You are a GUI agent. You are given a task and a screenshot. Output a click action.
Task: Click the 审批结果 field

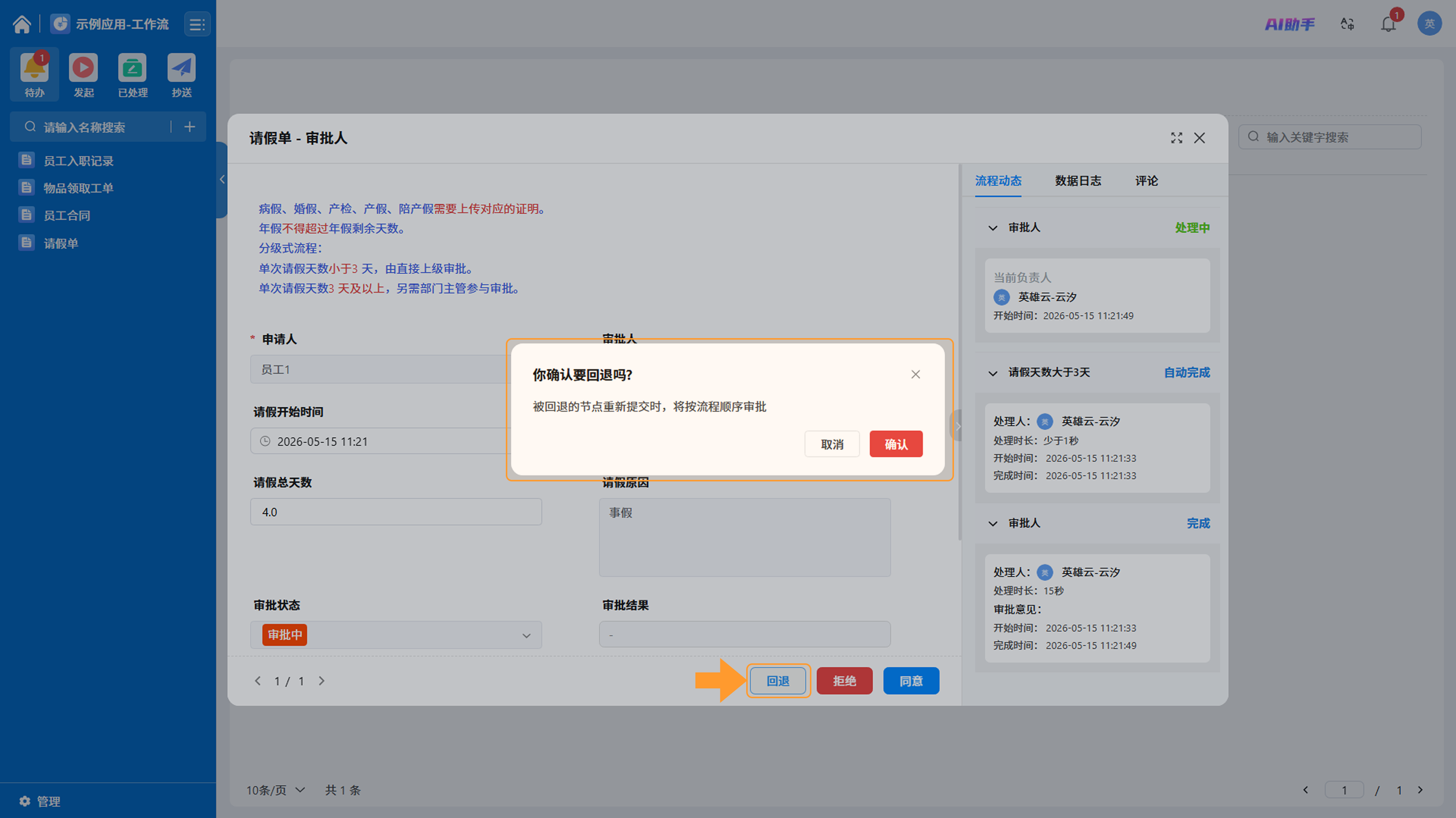click(744, 635)
